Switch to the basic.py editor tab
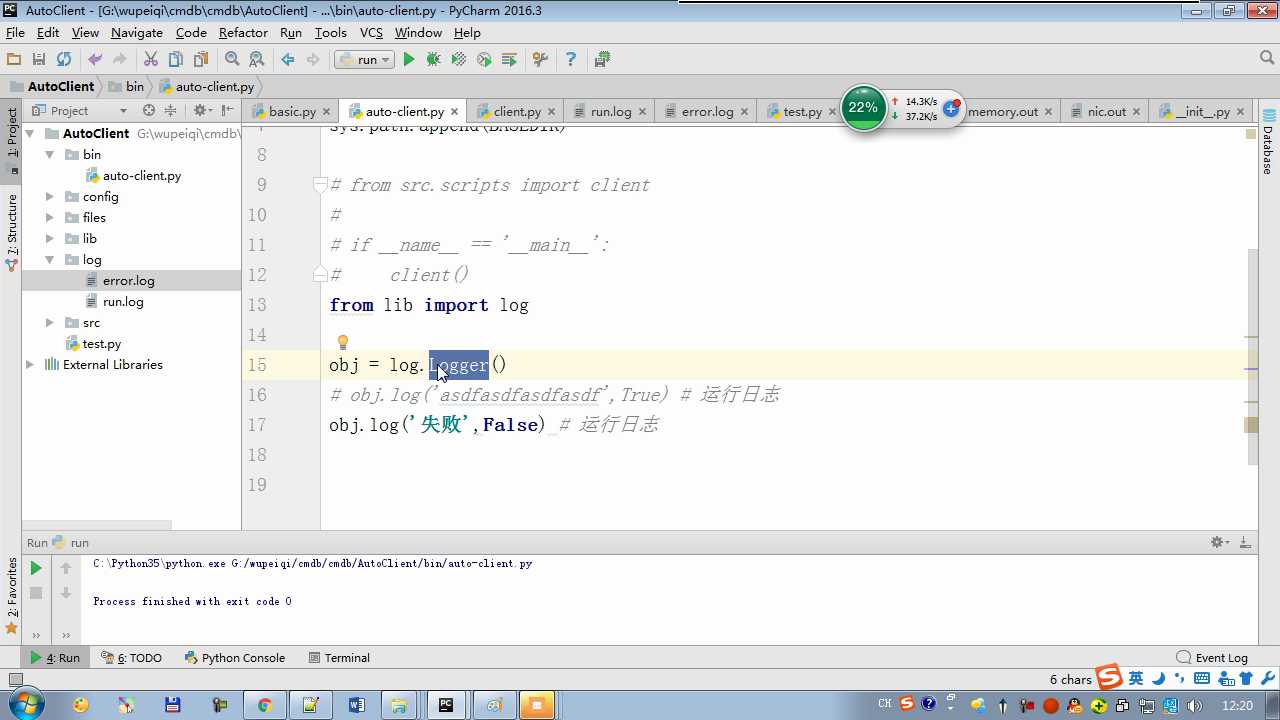Viewport: 1280px width, 720px height. (x=292, y=112)
